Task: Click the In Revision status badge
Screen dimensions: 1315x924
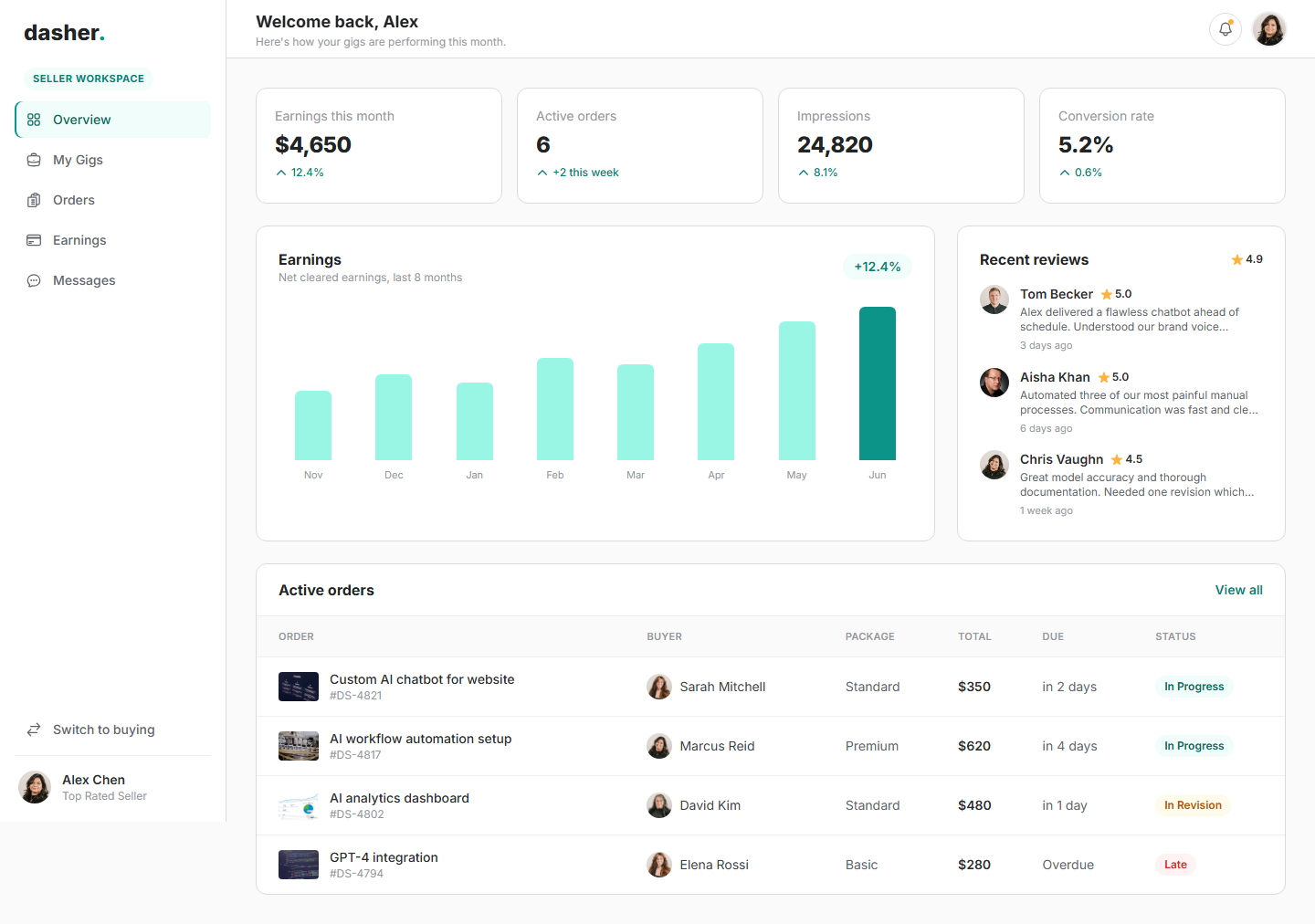Action: (1193, 805)
